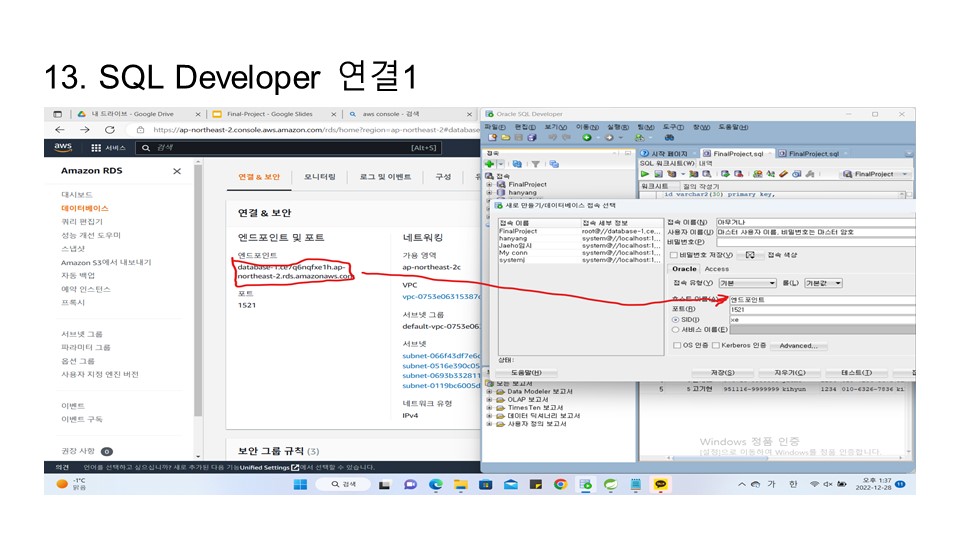Expand the OLAP 보고서 node
960x540 pixels.
[490, 400]
